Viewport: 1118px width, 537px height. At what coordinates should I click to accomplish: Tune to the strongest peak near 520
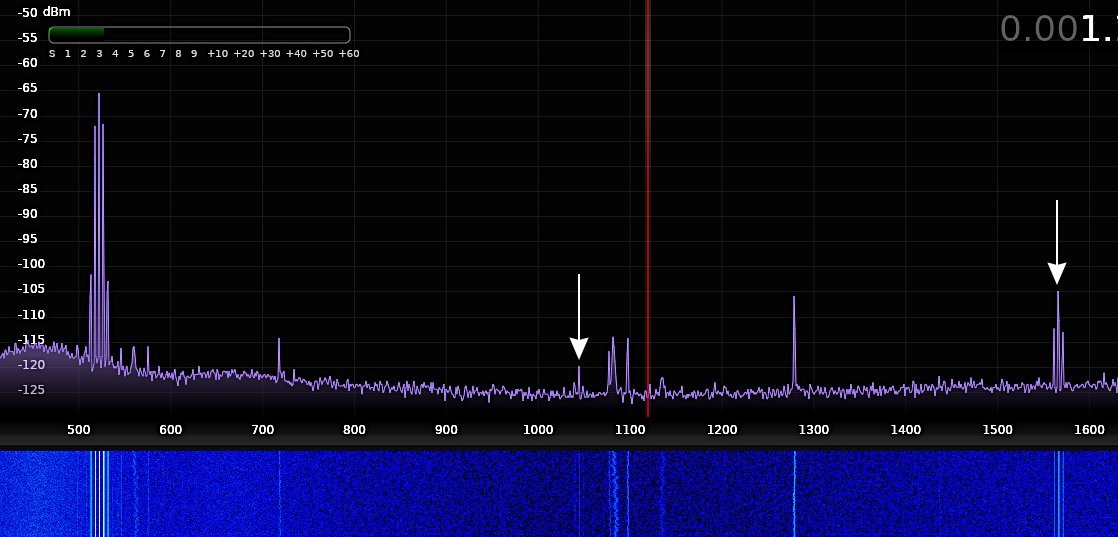98,96
